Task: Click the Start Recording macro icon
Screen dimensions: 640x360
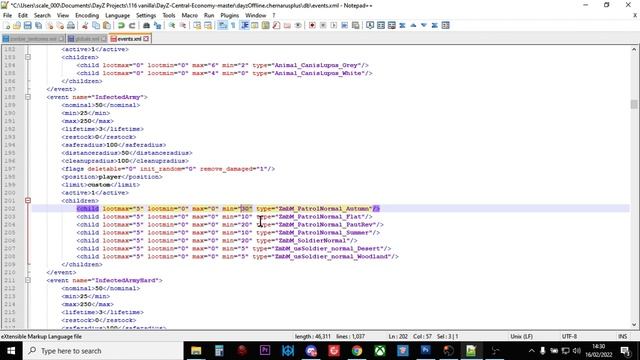Action: point(312,25)
